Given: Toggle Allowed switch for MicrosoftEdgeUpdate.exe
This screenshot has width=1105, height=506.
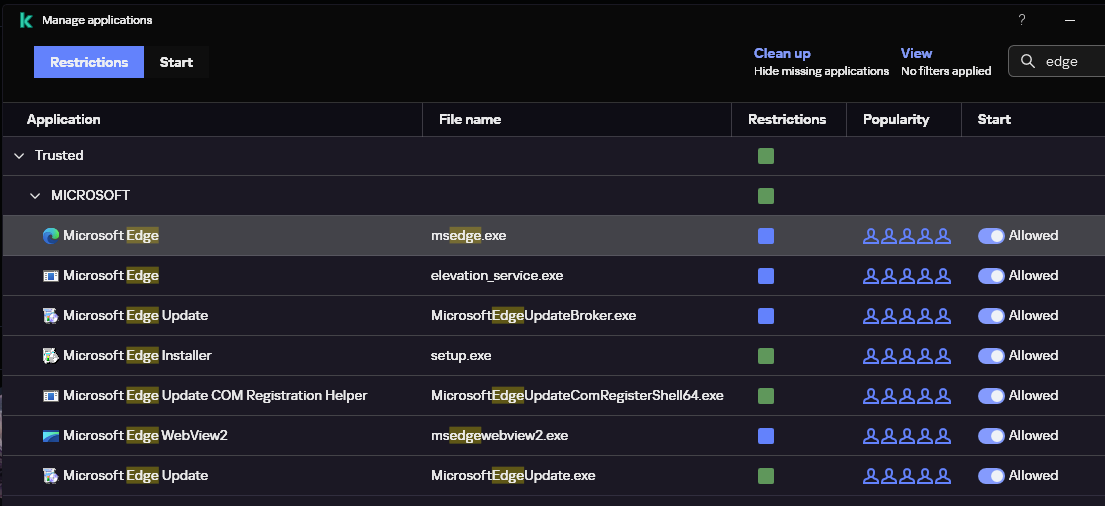Looking at the screenshot, I should coord(991,476).
